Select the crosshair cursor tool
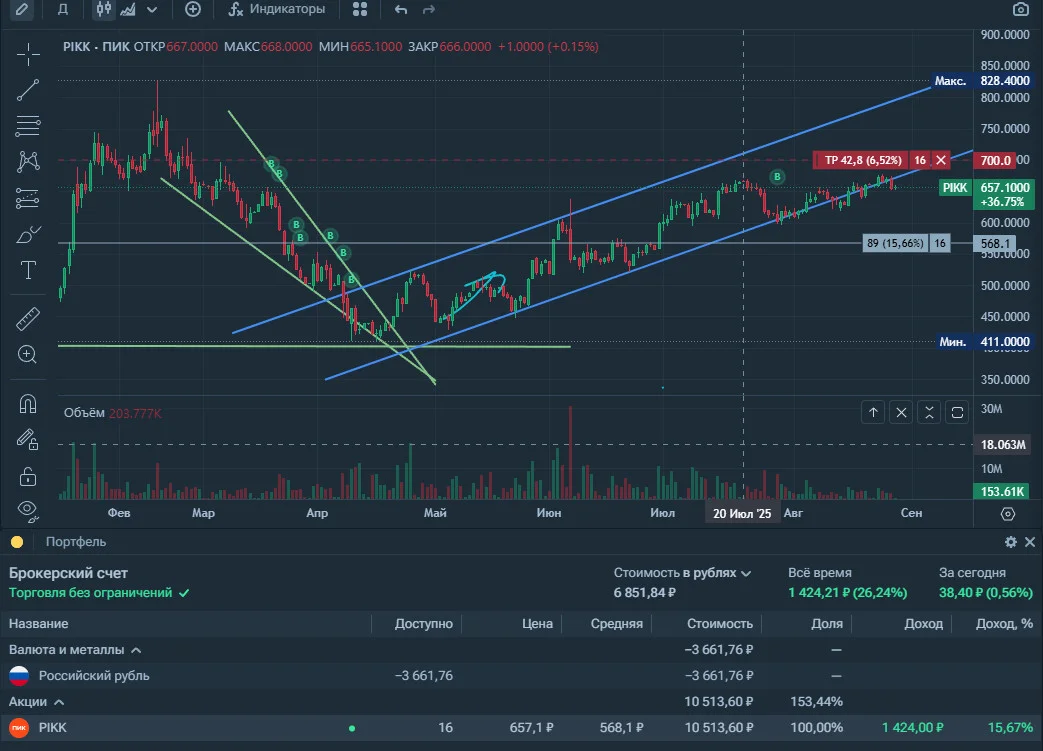 click(28, 55)
